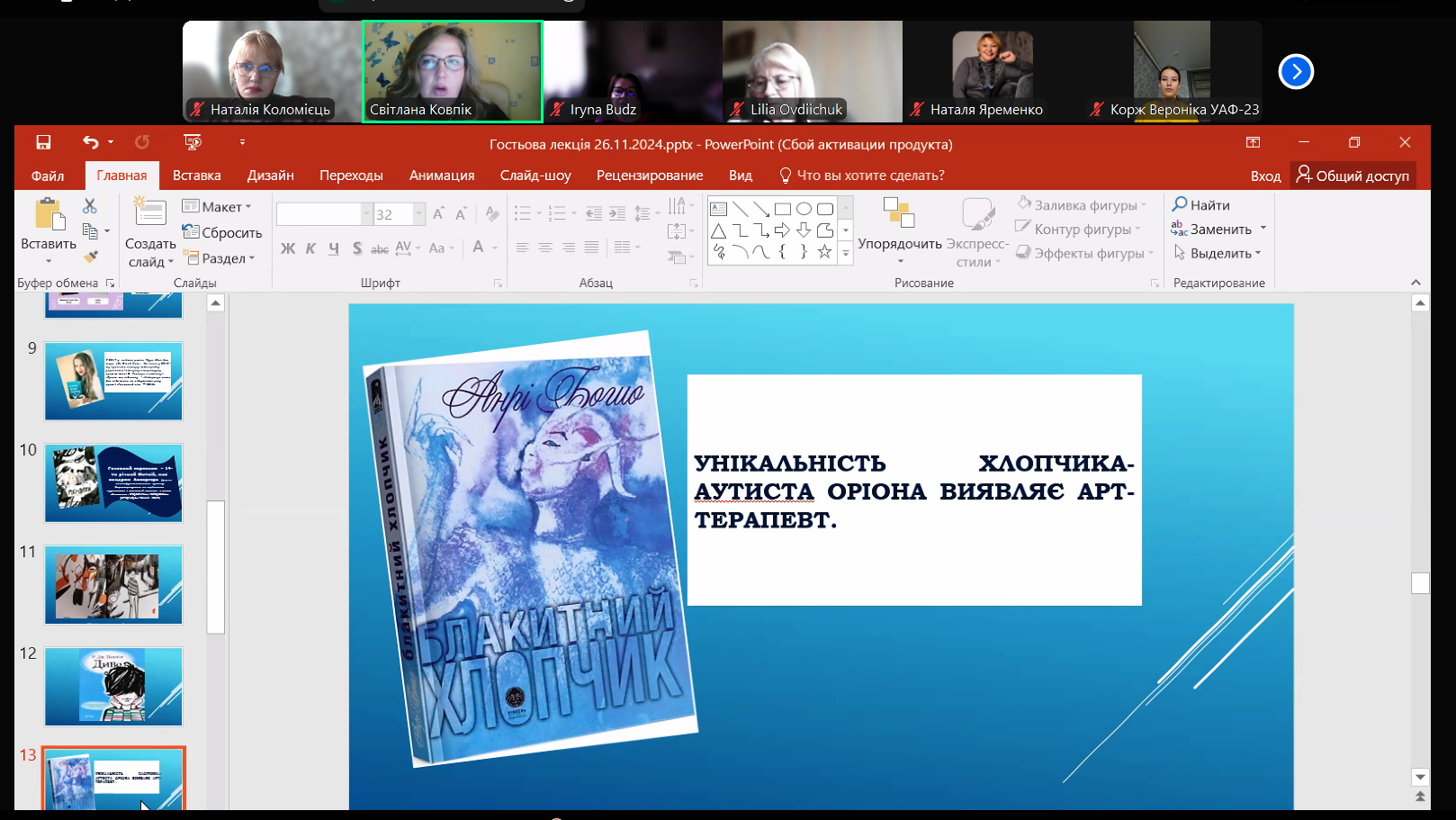The image size is (1456, 820).
Task: Switch to the Переходы ribbon tab
Action: click(351, 176)
